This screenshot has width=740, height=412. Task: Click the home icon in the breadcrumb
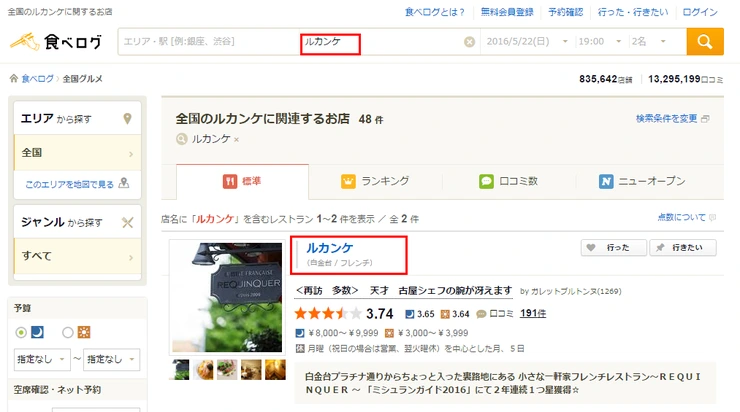click(14, 78)
